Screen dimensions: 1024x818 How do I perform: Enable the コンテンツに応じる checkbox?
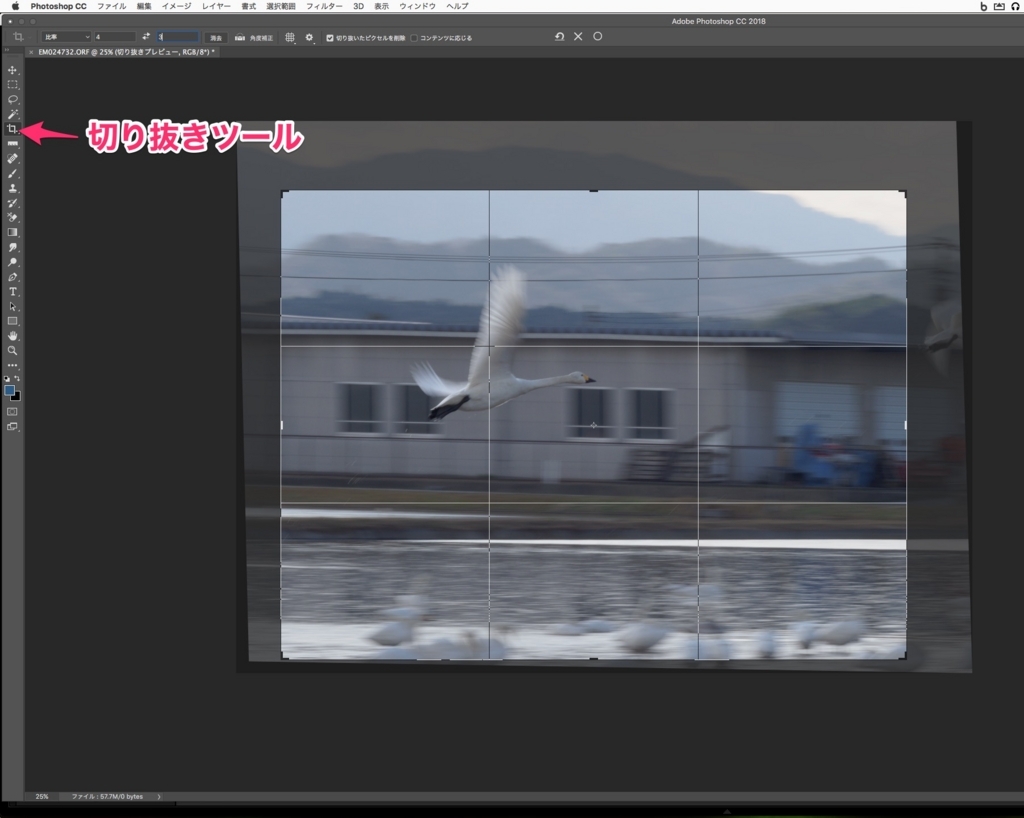pos(415,38)
